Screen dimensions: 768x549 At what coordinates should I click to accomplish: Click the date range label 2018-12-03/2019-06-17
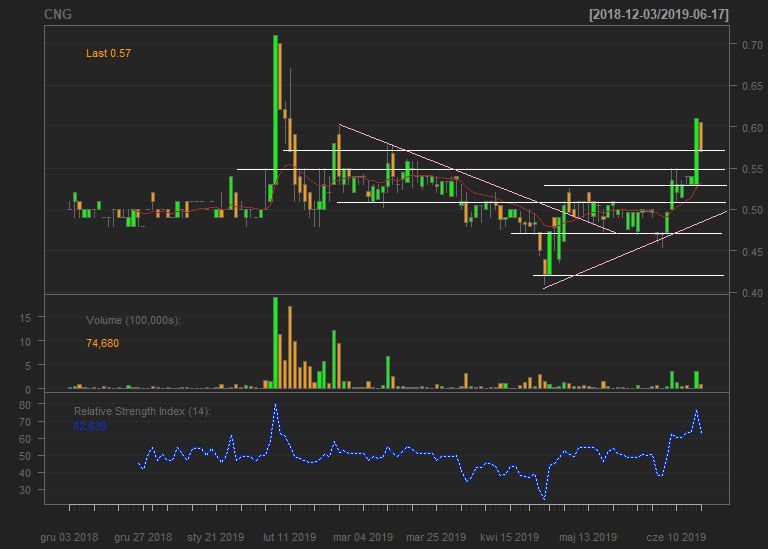click(659, 14)
